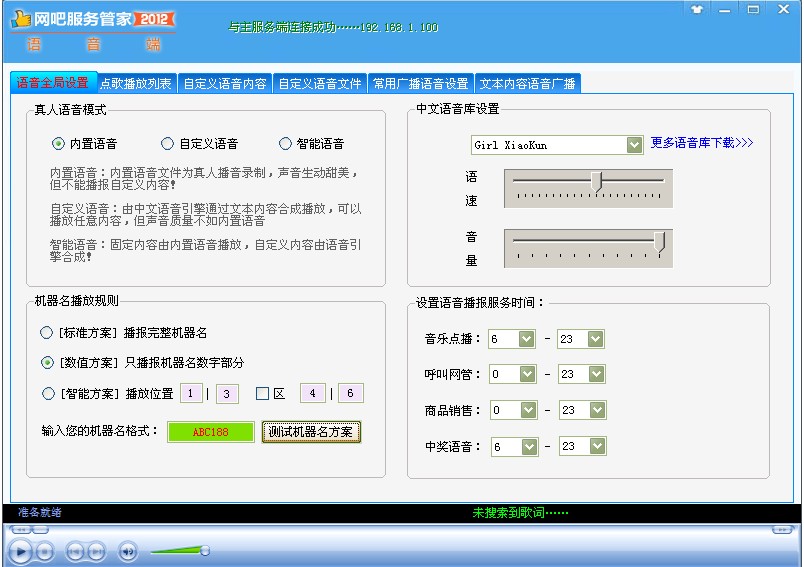Mute the player with the speaker icon
Viewport: 804px width, 567px height.
point(128,552)
